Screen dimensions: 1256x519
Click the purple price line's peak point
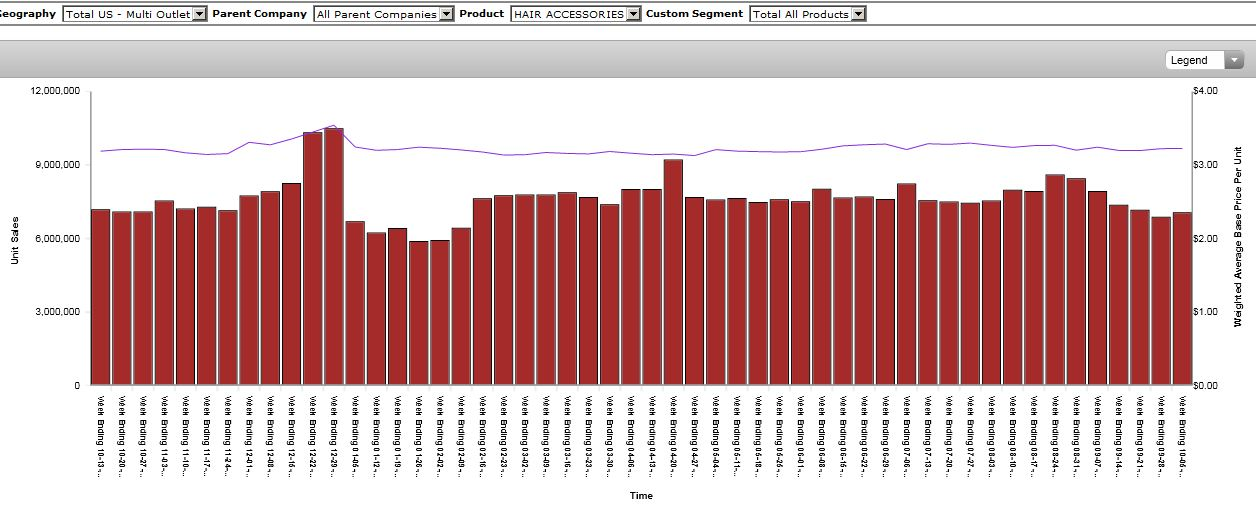tap(334, 125)
